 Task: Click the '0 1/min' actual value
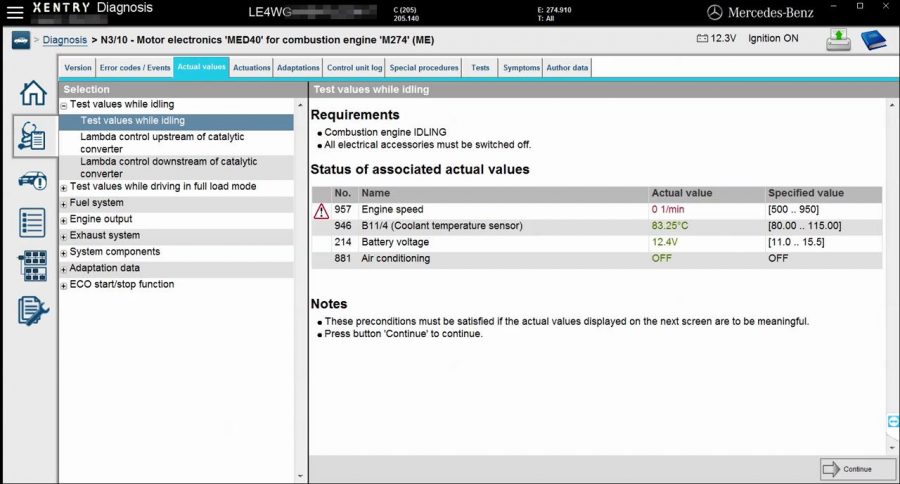[x=668, y=210]
